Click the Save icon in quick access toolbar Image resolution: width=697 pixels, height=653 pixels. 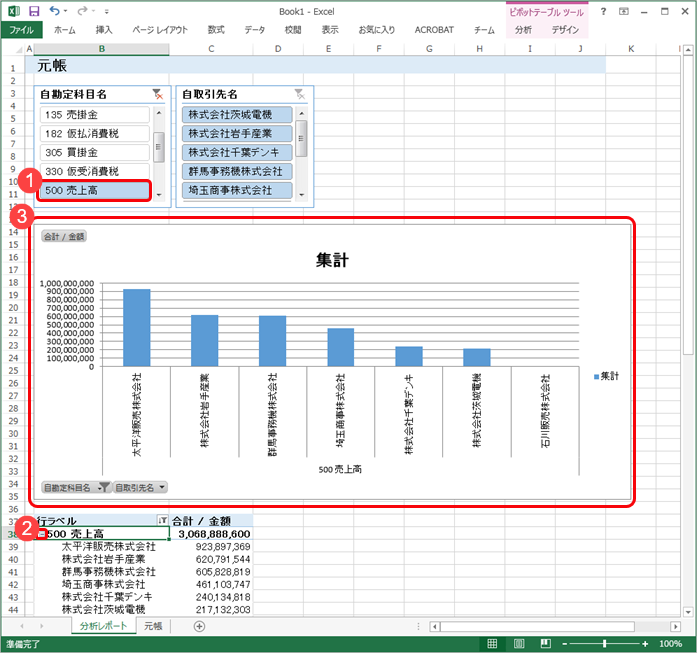tap(34, 11)
